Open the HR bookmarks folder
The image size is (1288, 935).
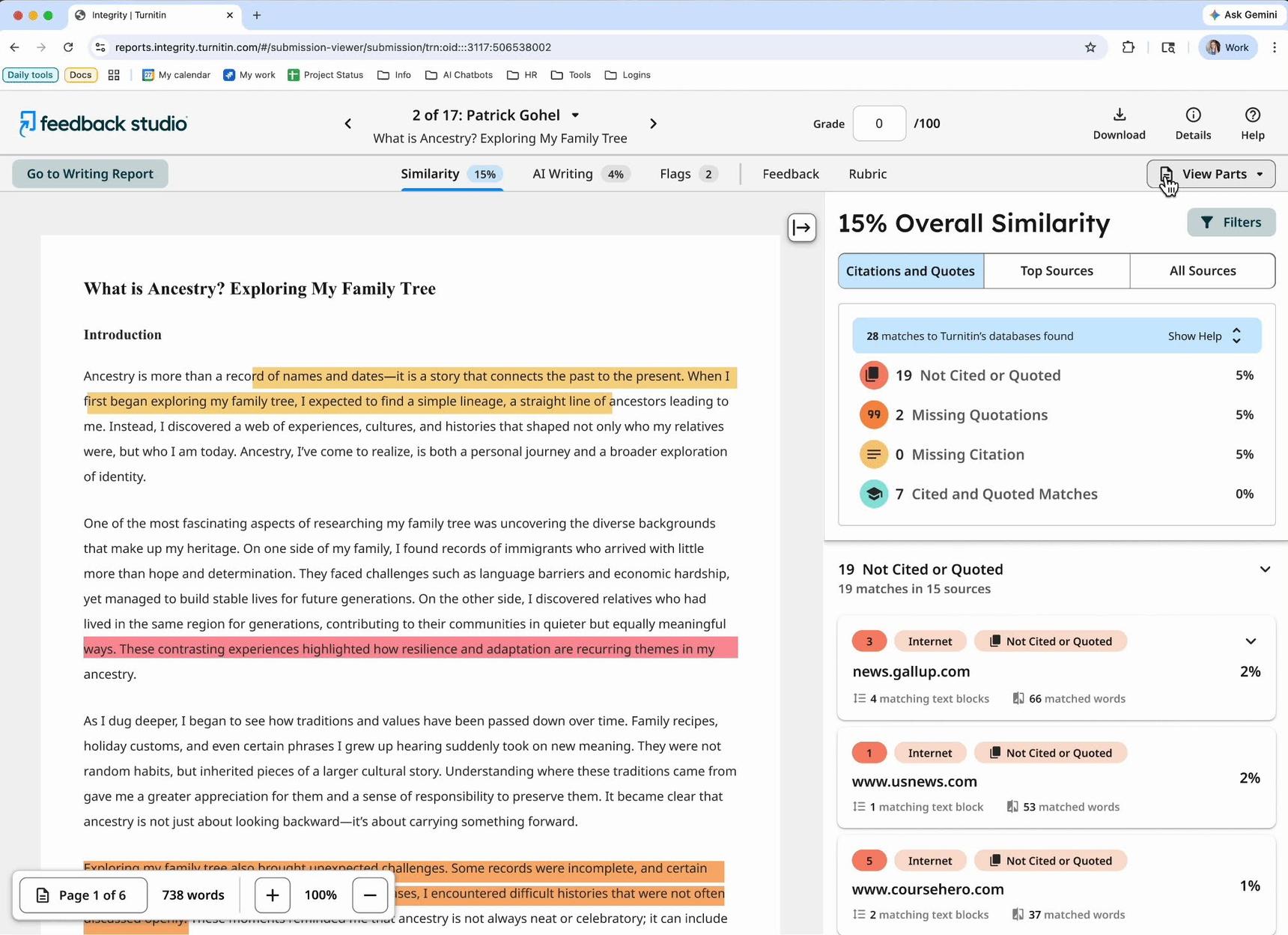(x=522, y=75)
